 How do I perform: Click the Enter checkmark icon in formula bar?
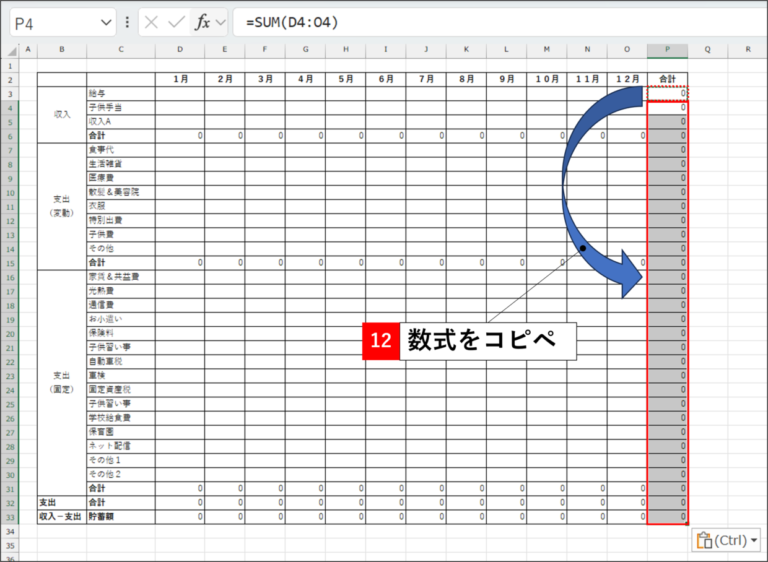click(177, 22)
